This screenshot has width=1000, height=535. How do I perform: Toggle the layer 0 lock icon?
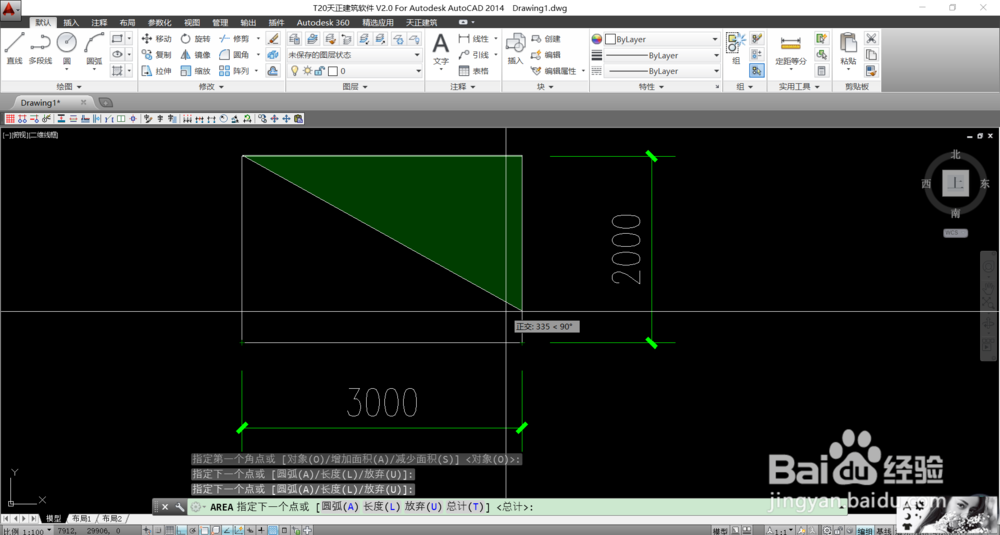point(319,71)
